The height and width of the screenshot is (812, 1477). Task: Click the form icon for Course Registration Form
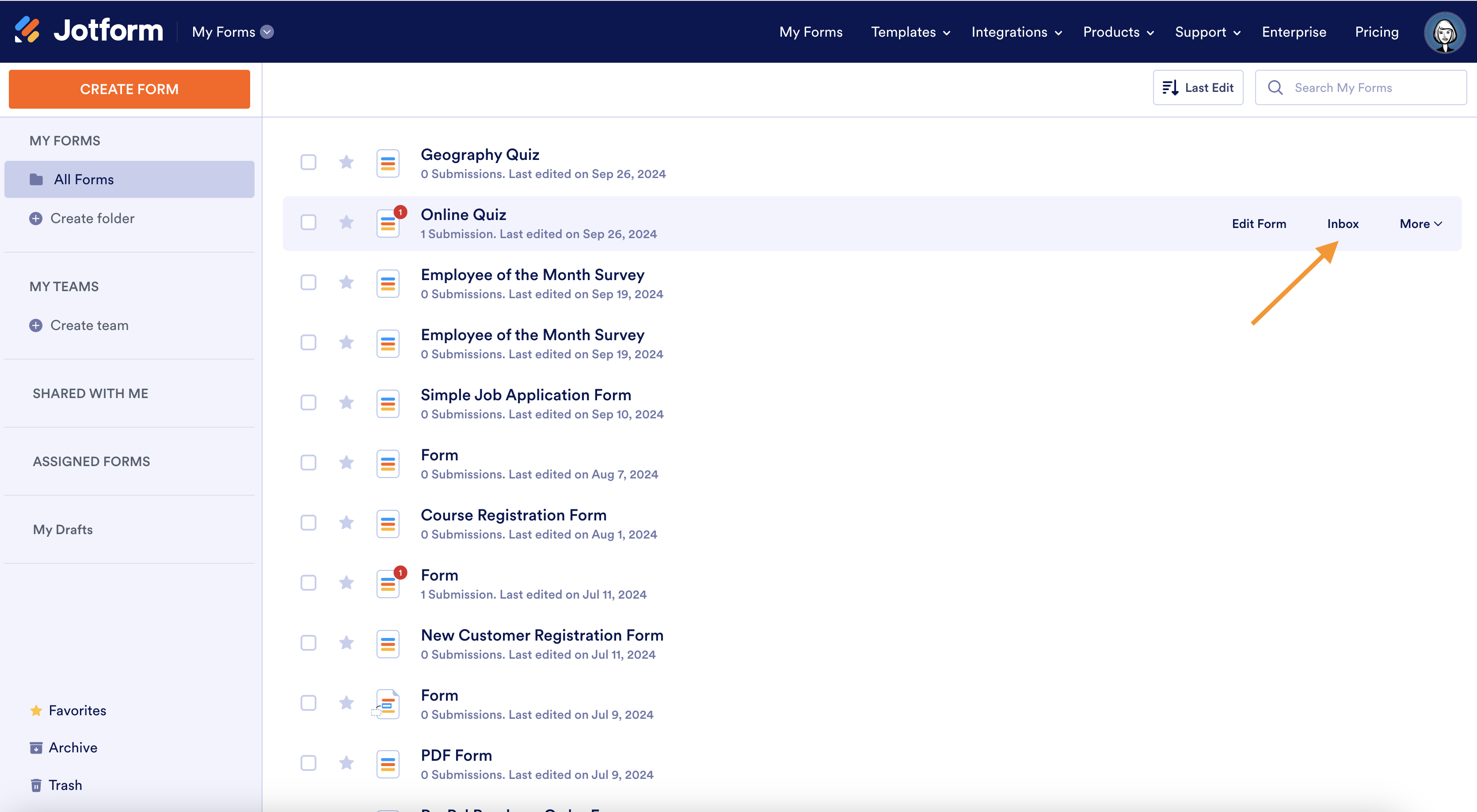tap(388, 524)
